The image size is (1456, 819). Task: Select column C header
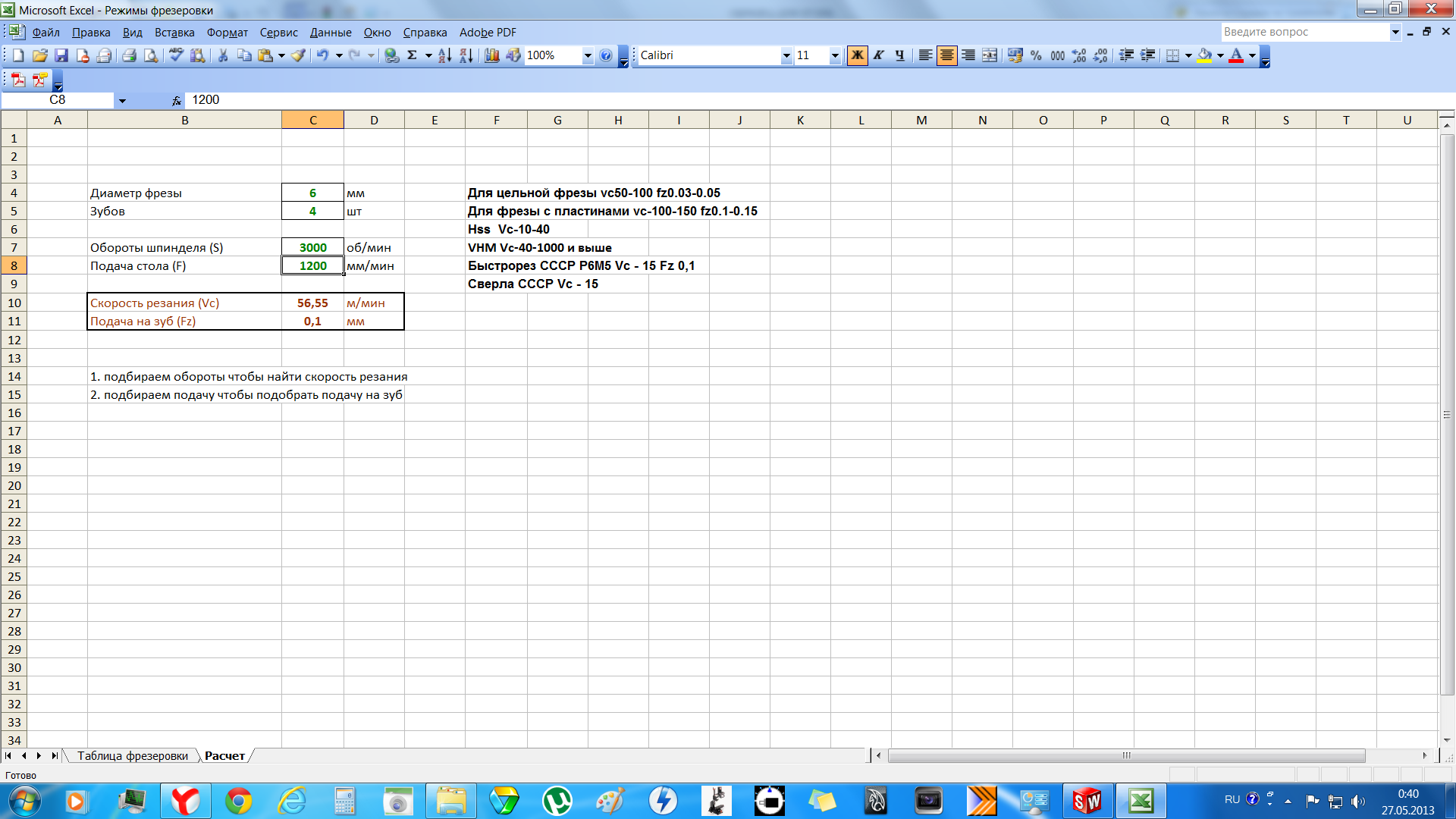312,120
